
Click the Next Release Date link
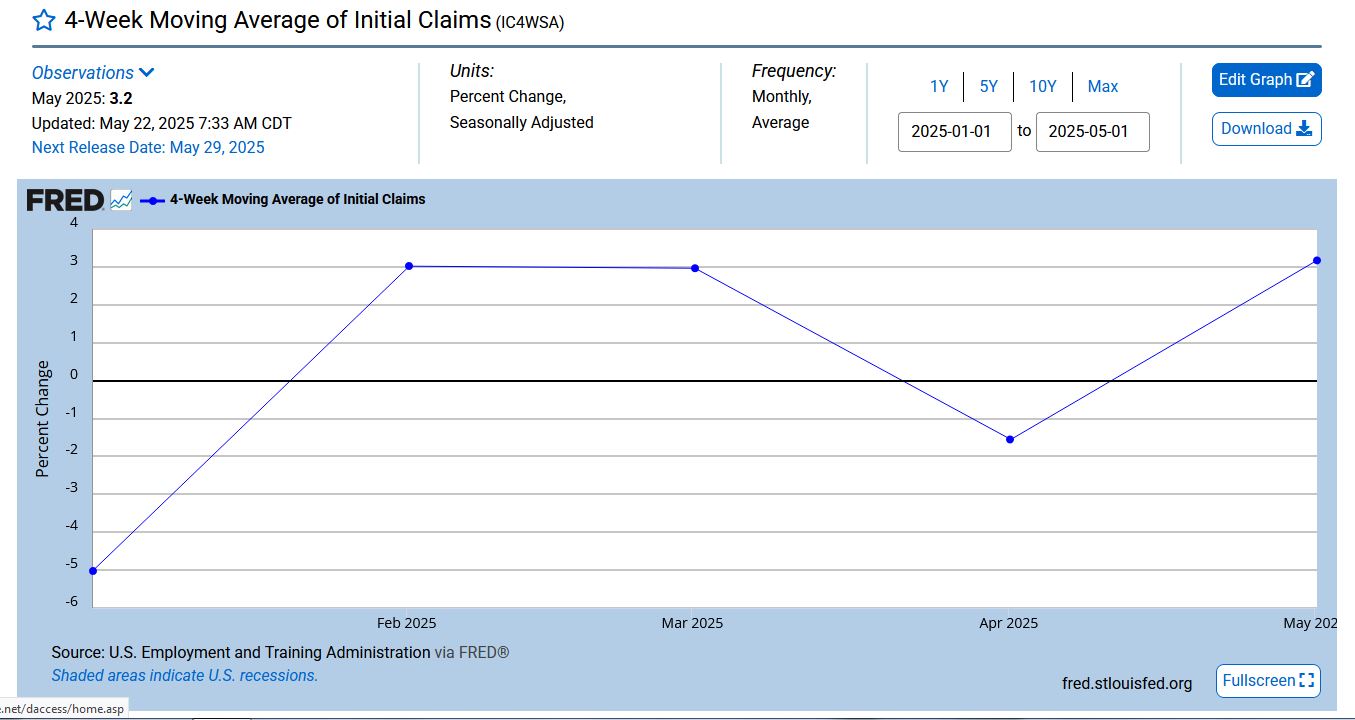pyautogui.click(x=148, y=148)
